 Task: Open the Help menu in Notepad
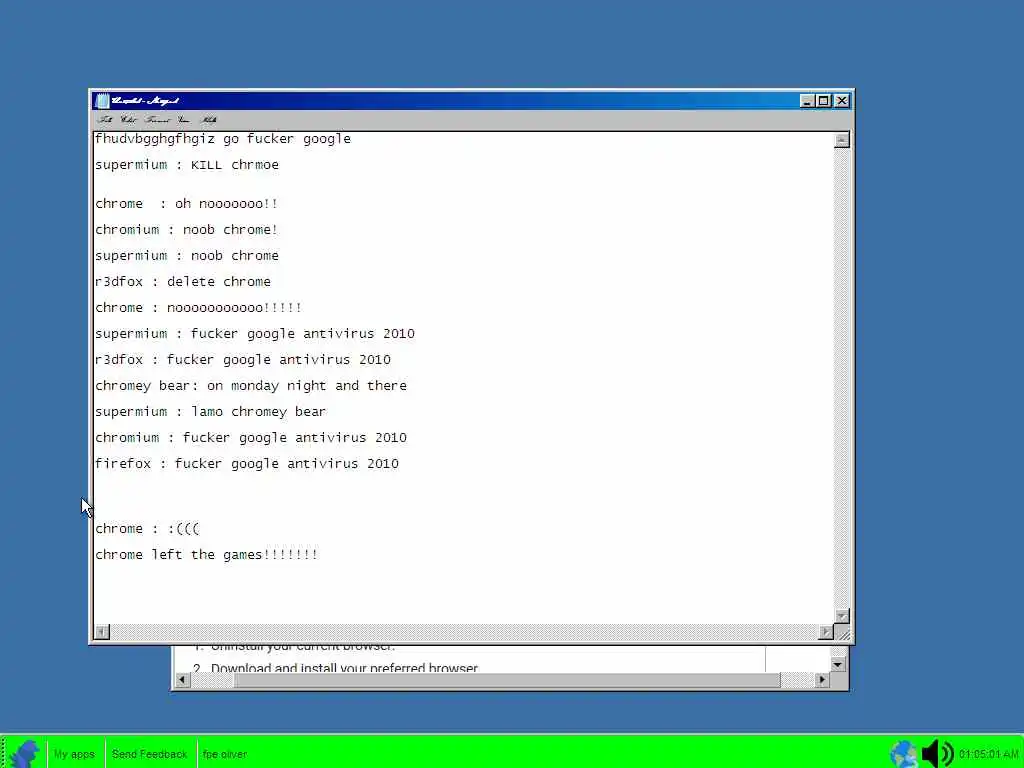pyautogui.click(x=208, y=120)
